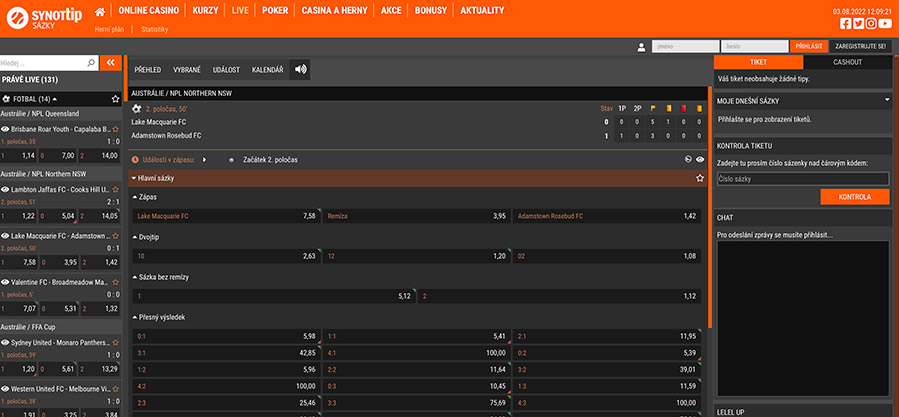The image size is (899, 417).
Task: Click the Kontrola button
Action: click(x=854, y=197)
